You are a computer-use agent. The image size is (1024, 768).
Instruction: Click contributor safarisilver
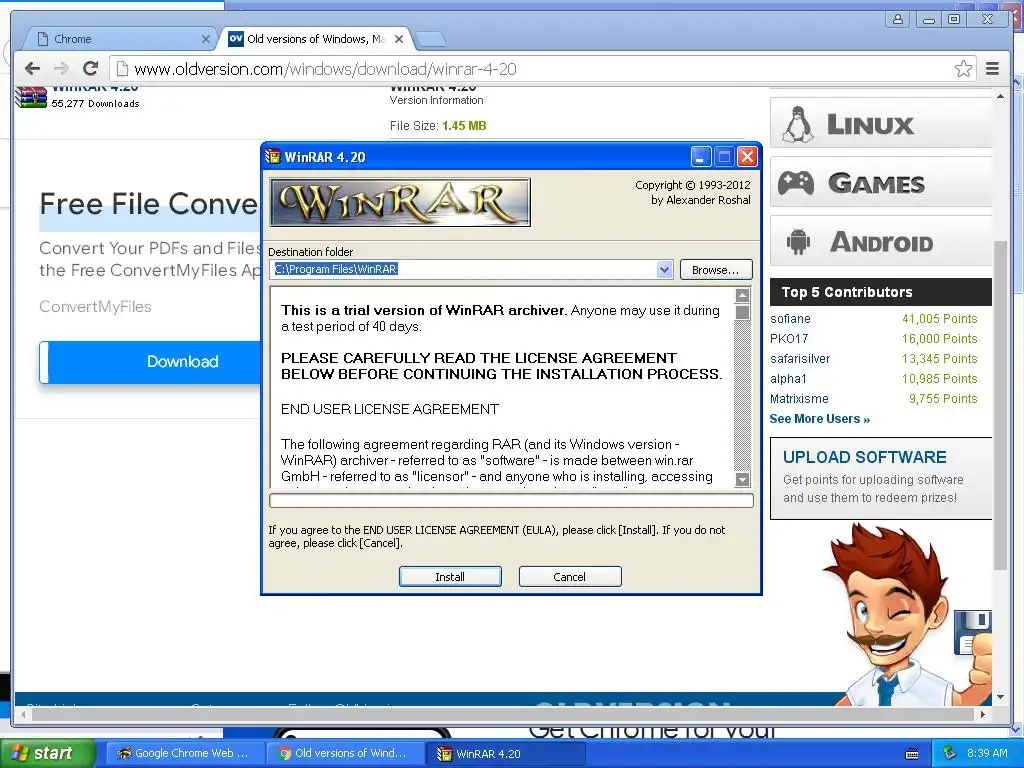click(x=800, y=359)
